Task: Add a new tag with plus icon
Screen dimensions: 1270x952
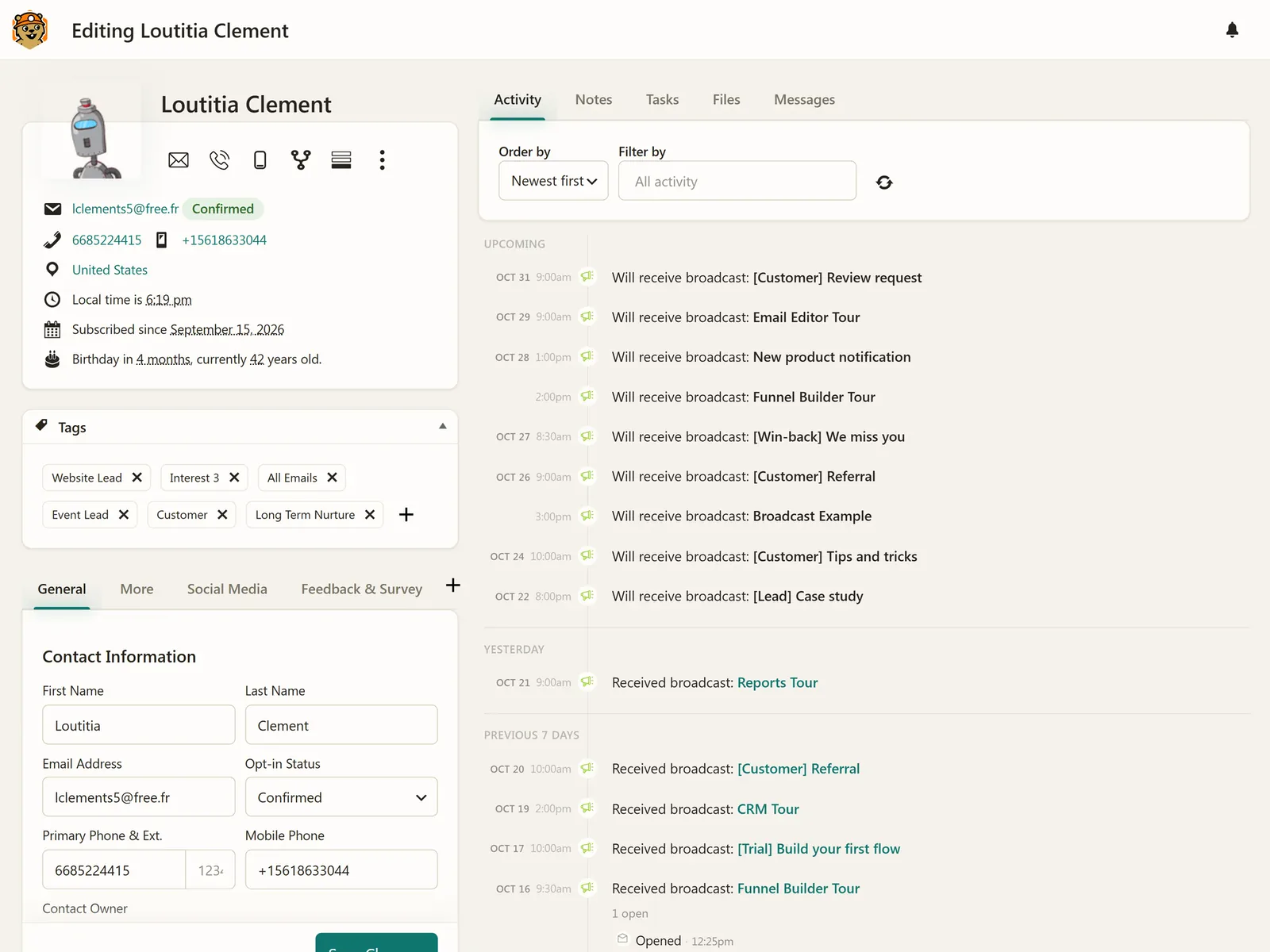Action: [x=406, y=514]
